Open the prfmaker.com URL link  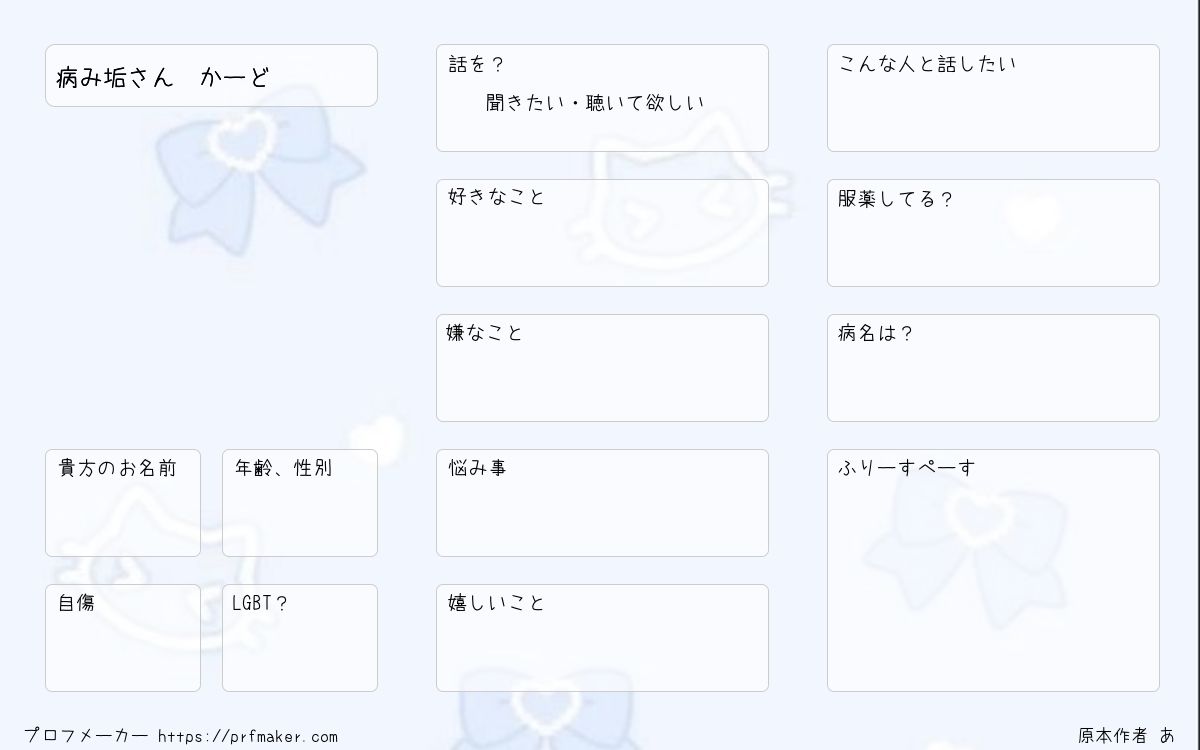point(248,736)
